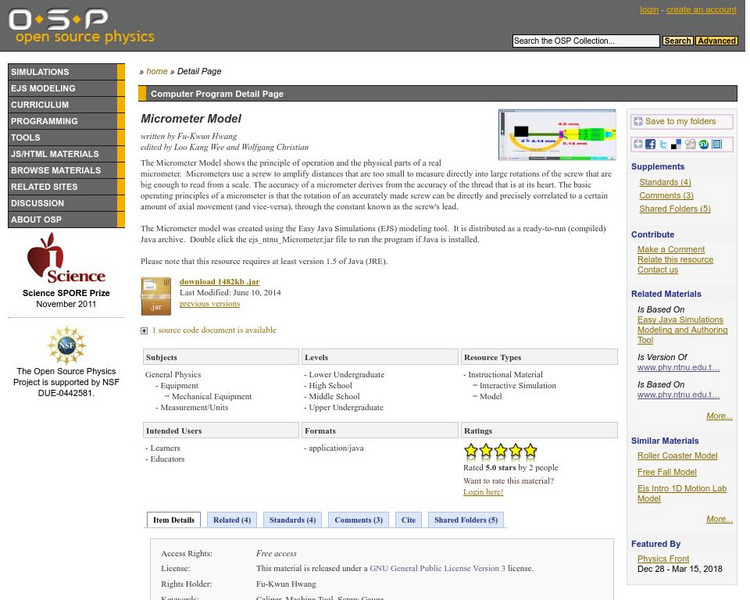Click the Search the OSP Collection field
Screen dimensions: 750x600
(x=585, y=41)
